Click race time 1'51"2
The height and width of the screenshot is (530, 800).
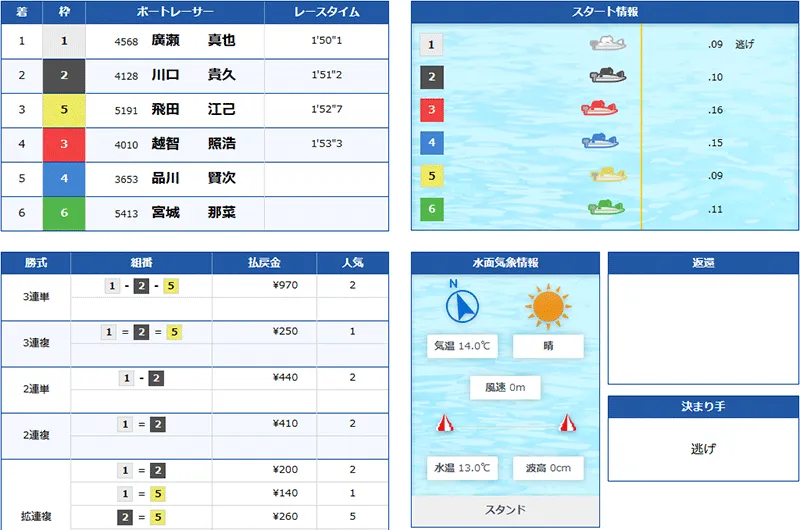[327, 75]
